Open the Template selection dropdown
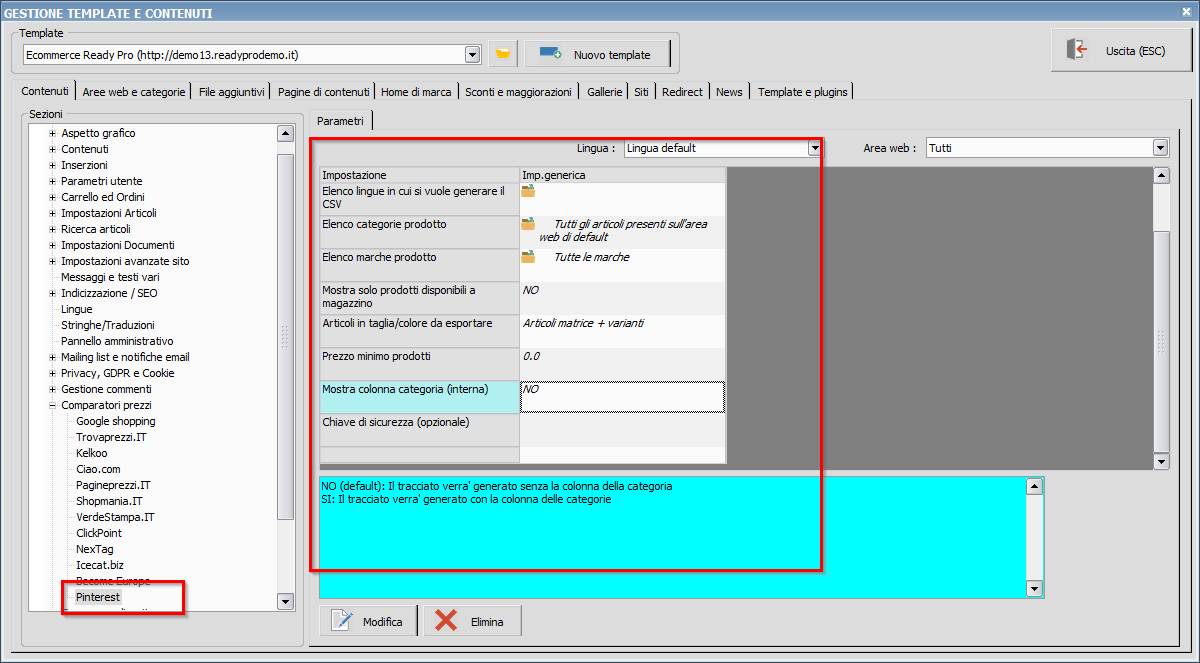1200x663 pixels. (472, 54)
